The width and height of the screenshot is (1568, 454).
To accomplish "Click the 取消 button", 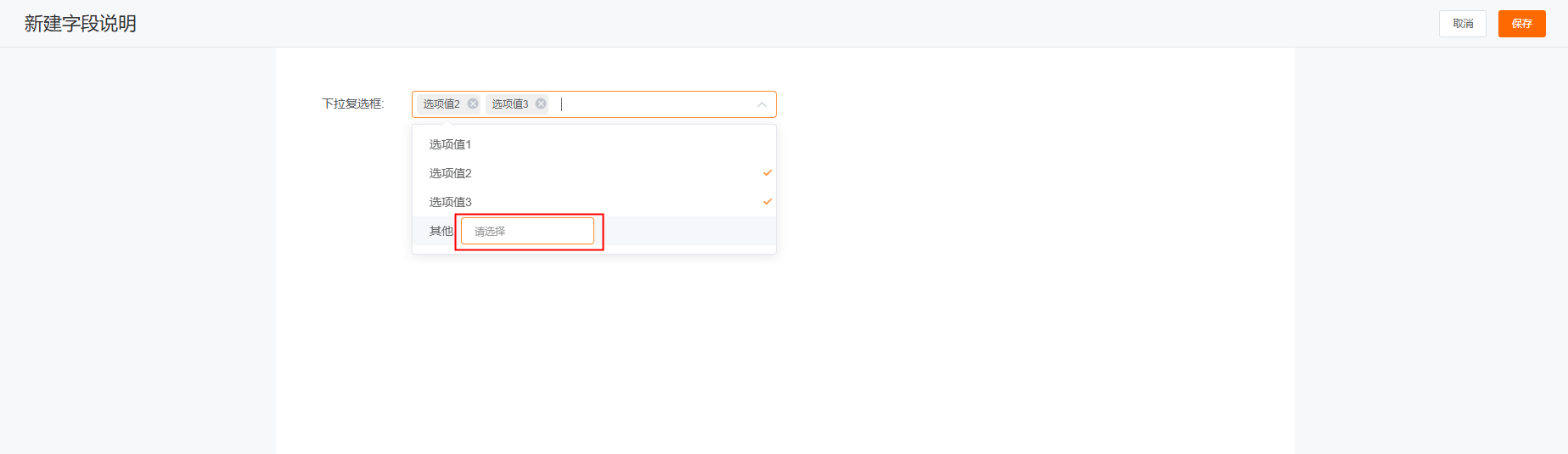I will coord(1463,24).
